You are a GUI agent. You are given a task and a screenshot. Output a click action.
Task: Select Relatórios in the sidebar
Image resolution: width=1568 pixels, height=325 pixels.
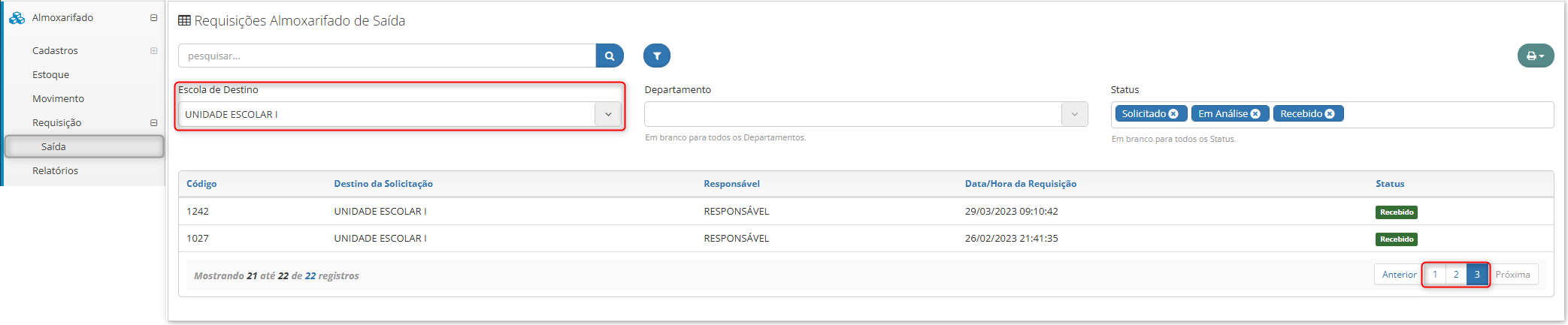pyautogui.click(x=55, y=170)
